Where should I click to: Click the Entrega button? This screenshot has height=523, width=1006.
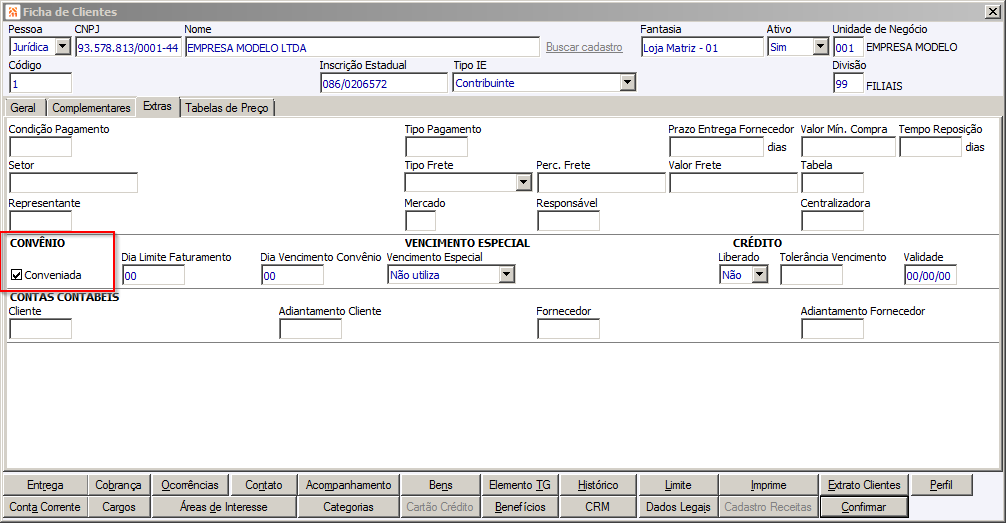click(x=45, y=485)
